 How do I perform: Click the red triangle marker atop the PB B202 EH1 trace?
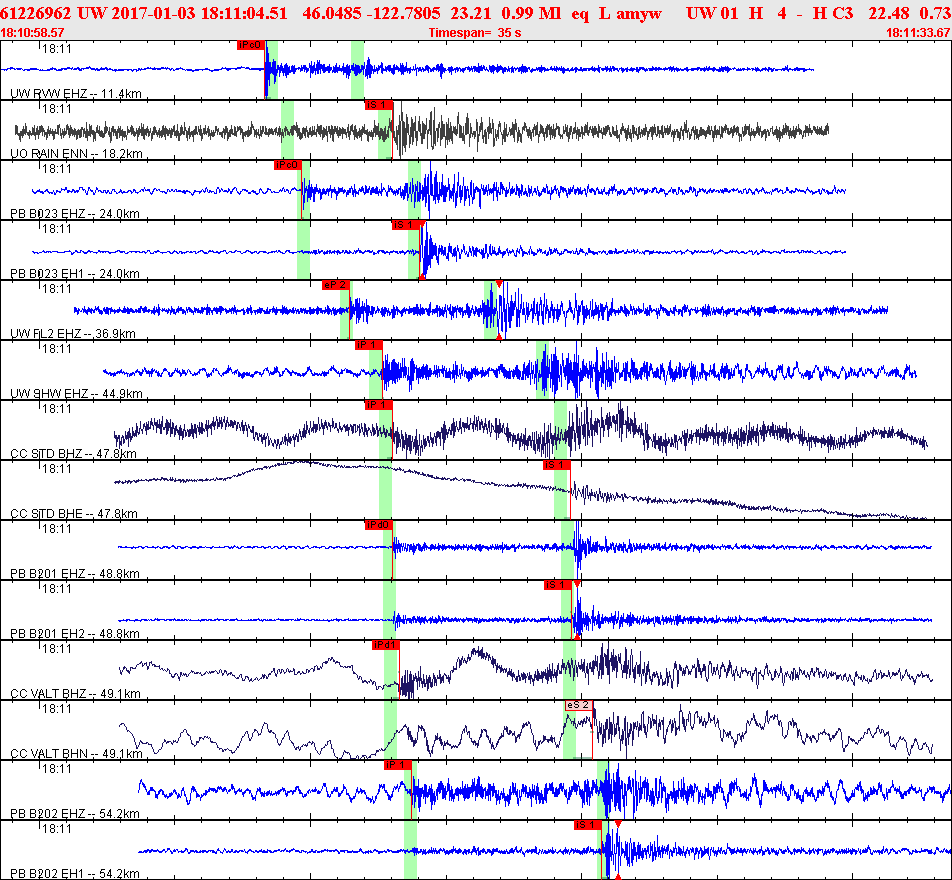click(617, 824)
